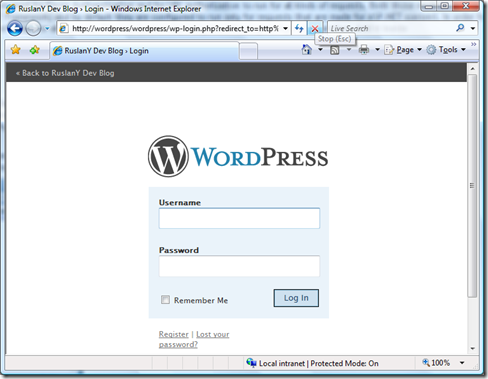Click the vertical scrollbar thumb
The image size is (488, 379).
472,185
